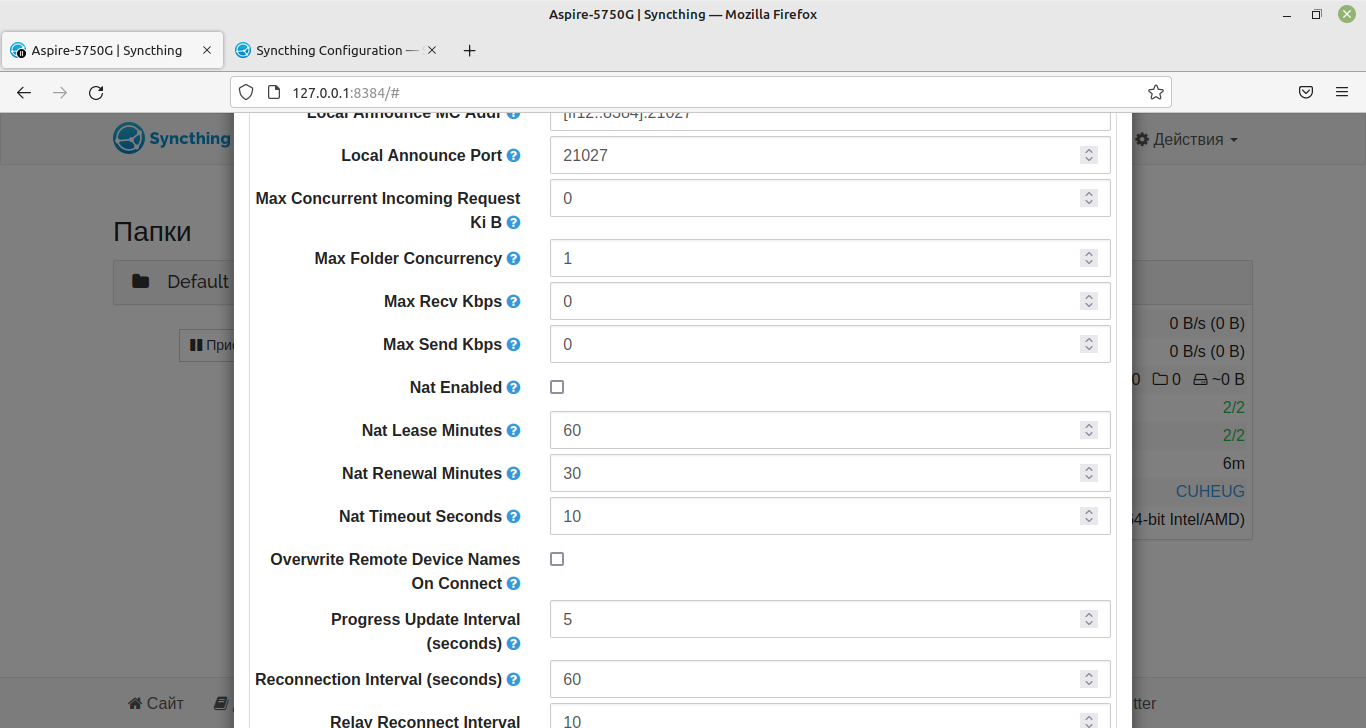Screen dimensions: 1366x728
Task: Adjust stepper arrows on Max Send Kbps
Action: pyautogui.click(x=1088, y=344)
